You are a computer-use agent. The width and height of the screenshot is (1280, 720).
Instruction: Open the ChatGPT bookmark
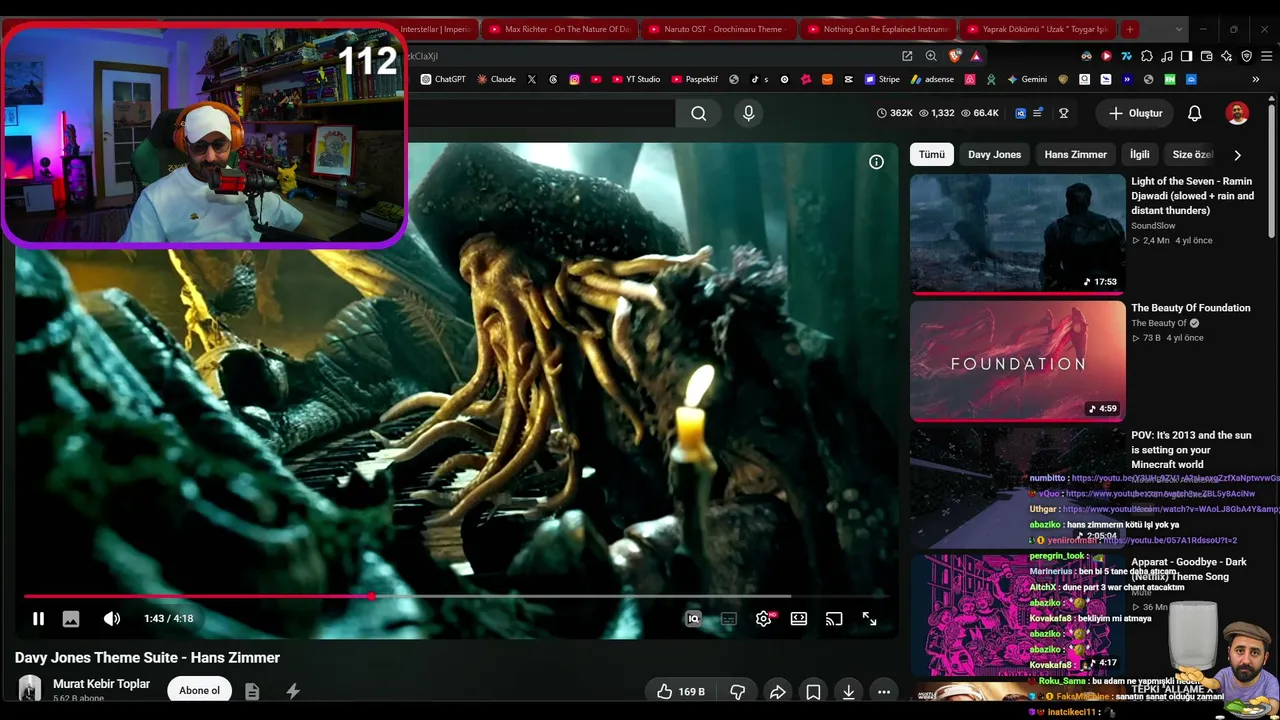443,79
